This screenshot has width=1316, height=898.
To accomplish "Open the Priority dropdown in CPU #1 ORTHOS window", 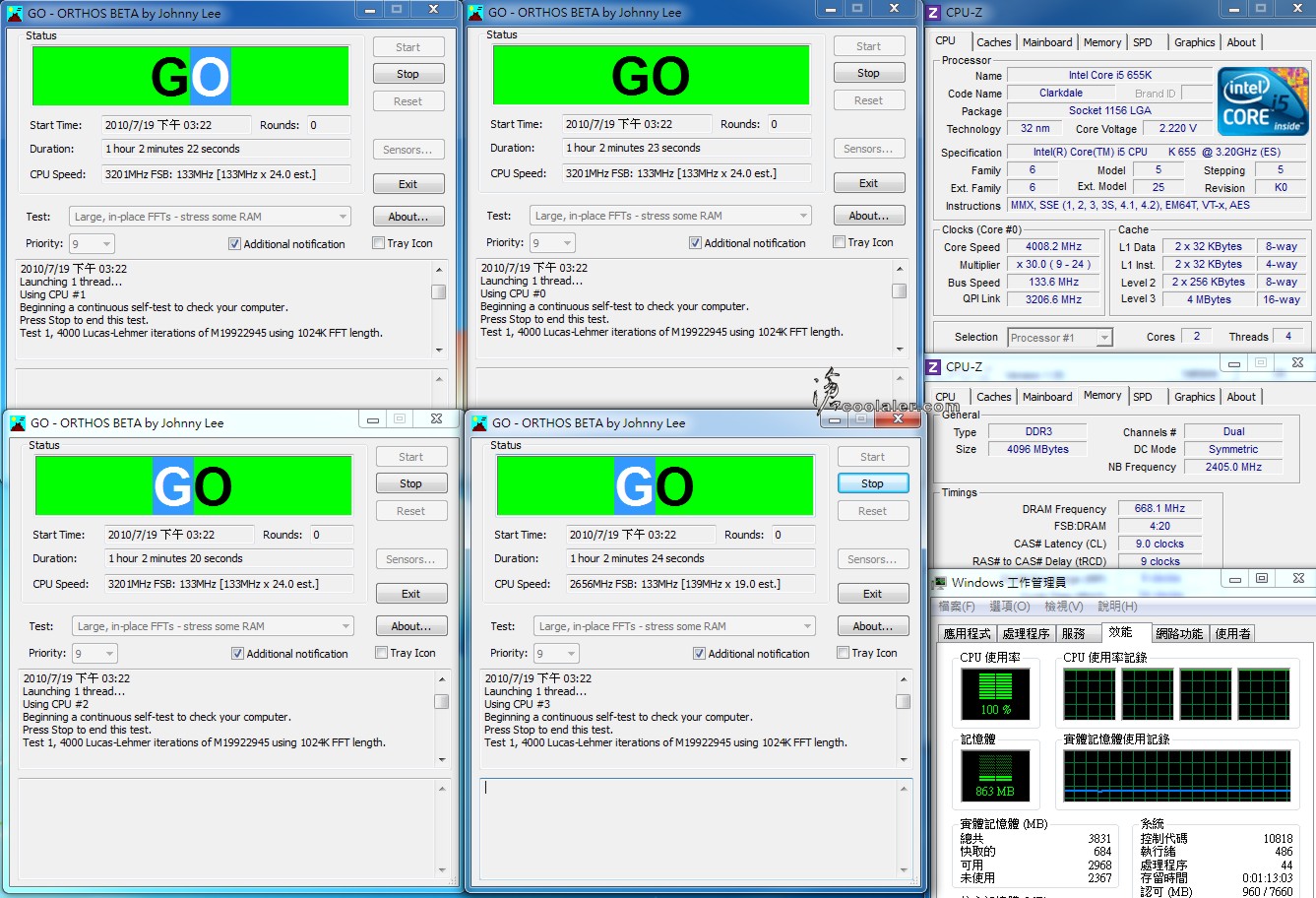I will point(92,243).
